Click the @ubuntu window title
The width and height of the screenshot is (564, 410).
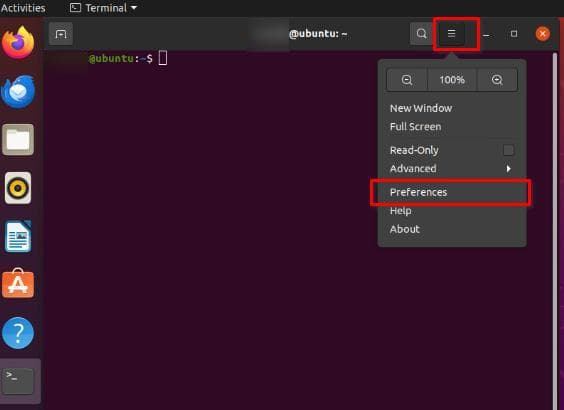(x=318, y=34)
